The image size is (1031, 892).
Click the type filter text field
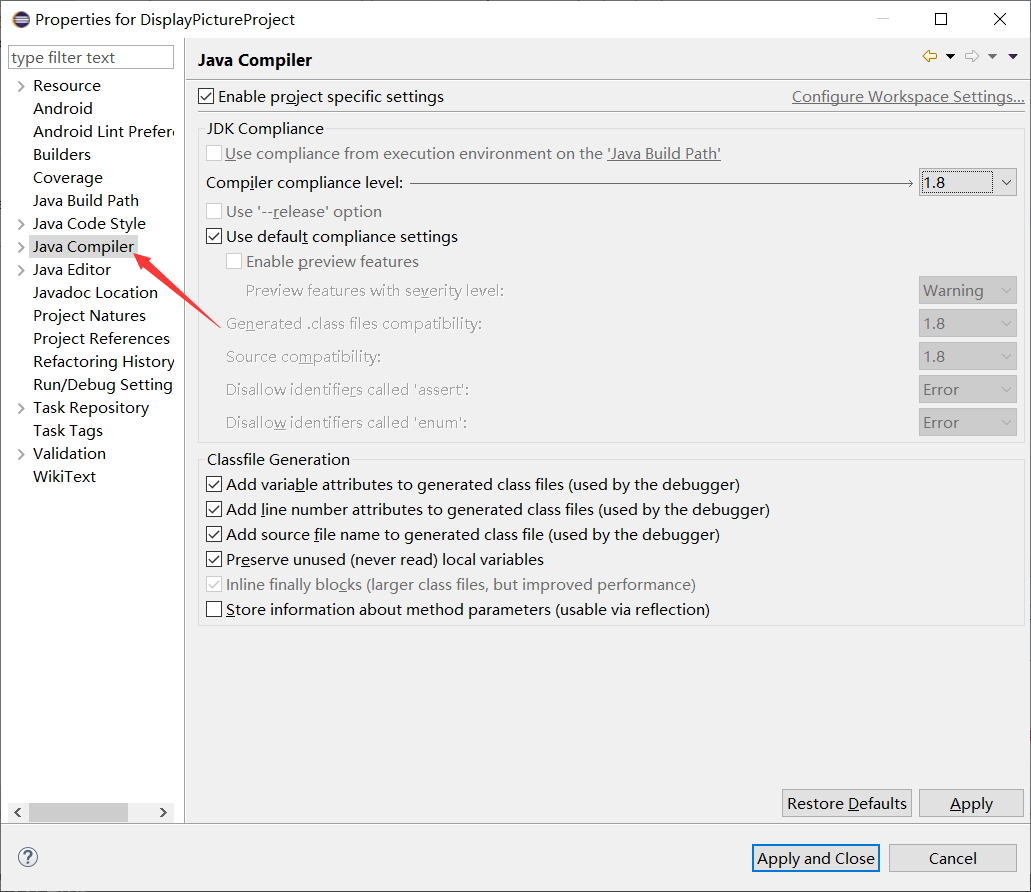coord(90,57)
